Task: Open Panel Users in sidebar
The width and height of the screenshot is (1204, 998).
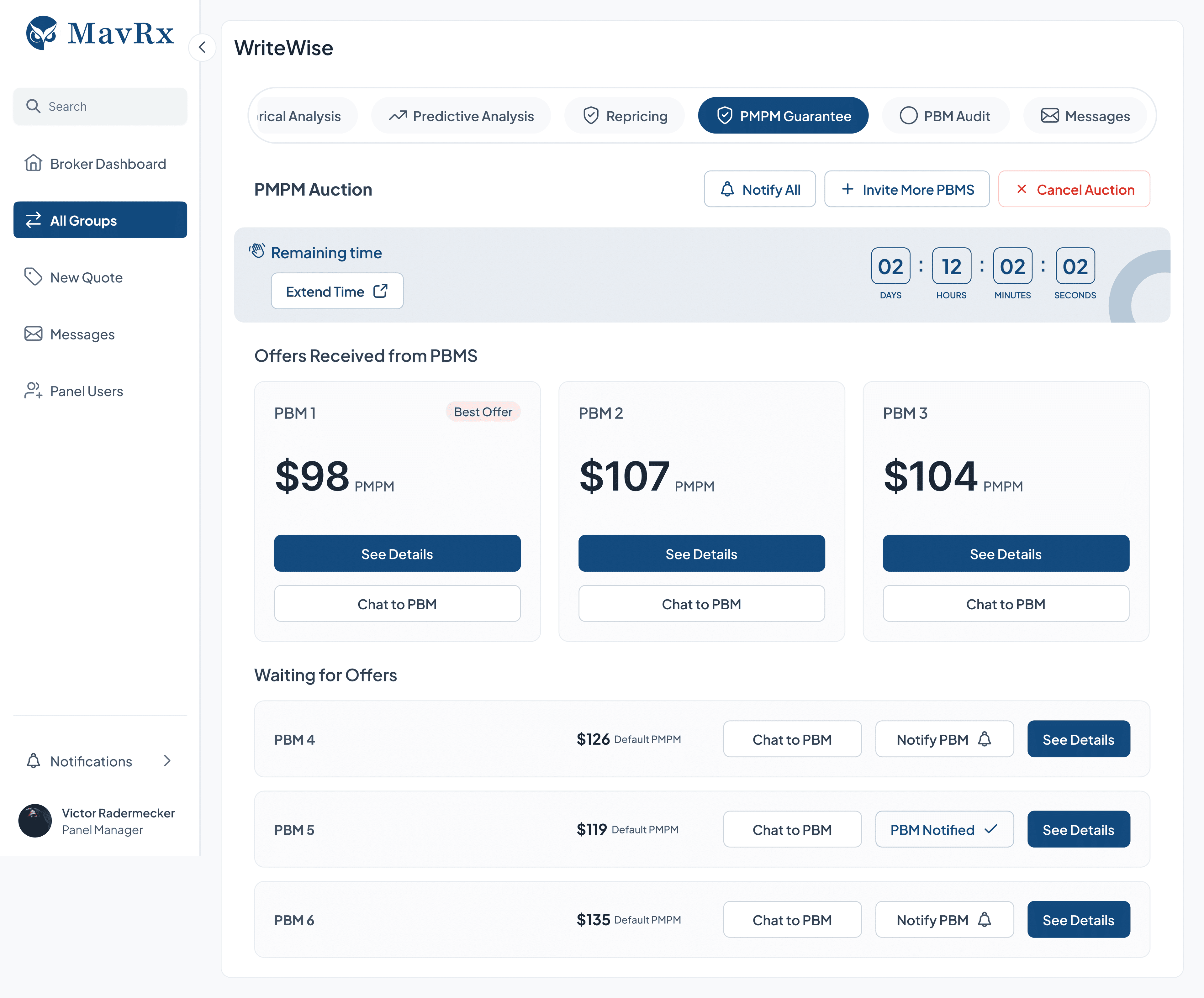Action: (100, 390)
